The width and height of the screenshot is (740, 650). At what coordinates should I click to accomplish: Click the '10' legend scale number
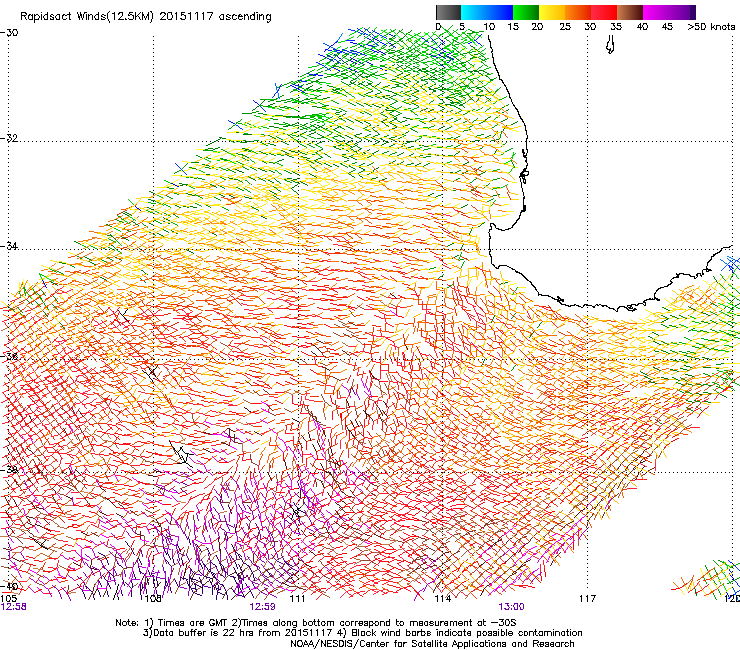tap(489, 27)
